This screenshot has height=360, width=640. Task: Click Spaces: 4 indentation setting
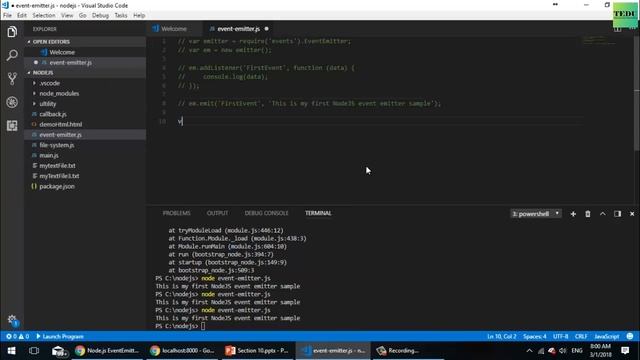[x=535, y=336]
